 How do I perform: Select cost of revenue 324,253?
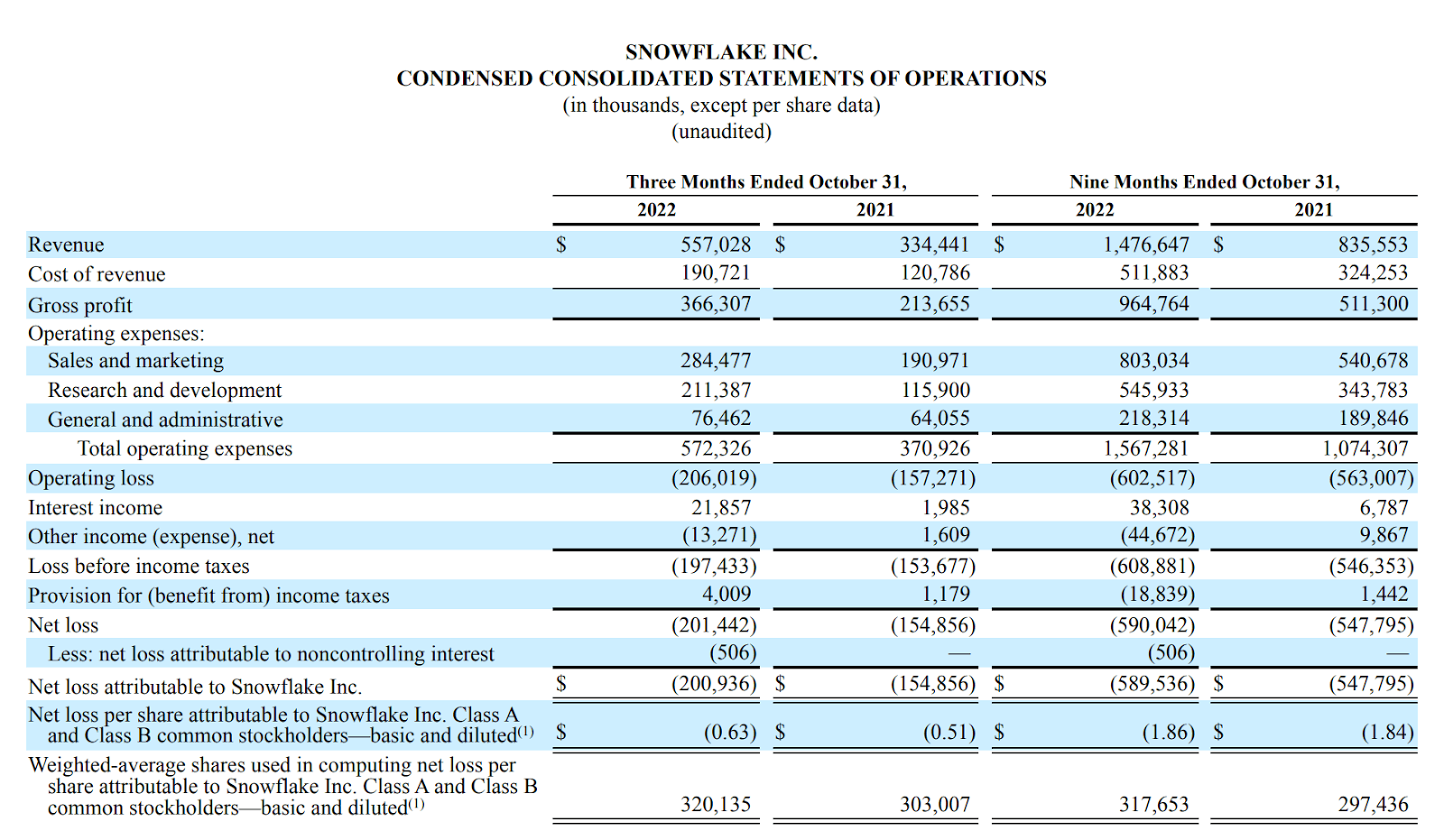1373,272
